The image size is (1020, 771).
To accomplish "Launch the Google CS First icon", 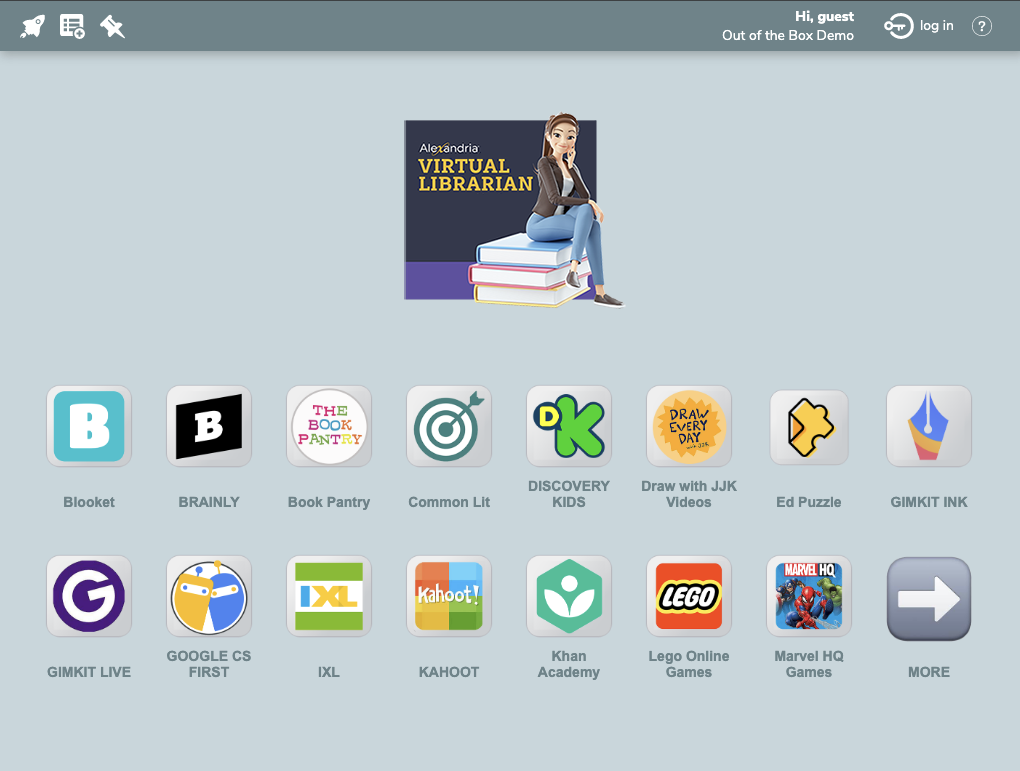I will pos(209,596).
